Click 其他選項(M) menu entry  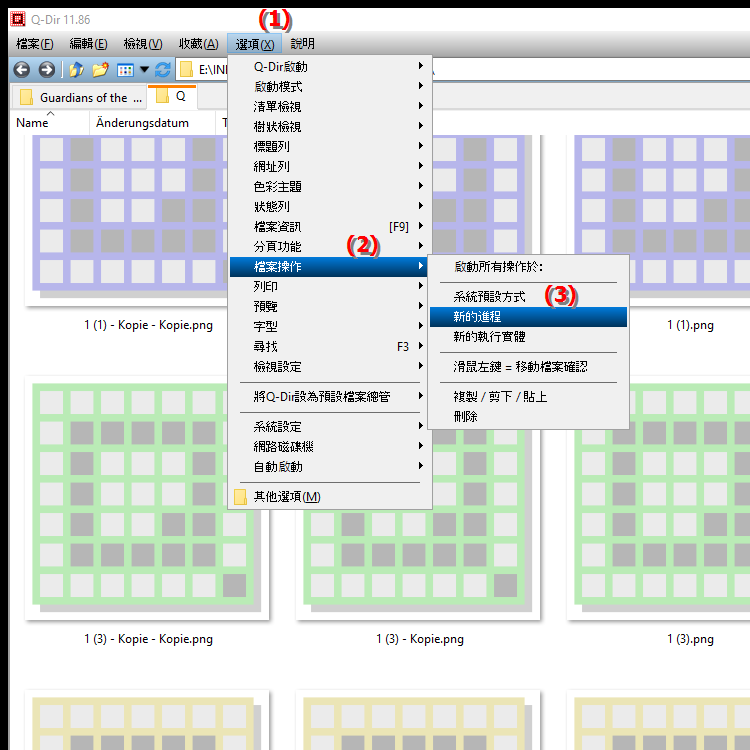click(330, 497)
